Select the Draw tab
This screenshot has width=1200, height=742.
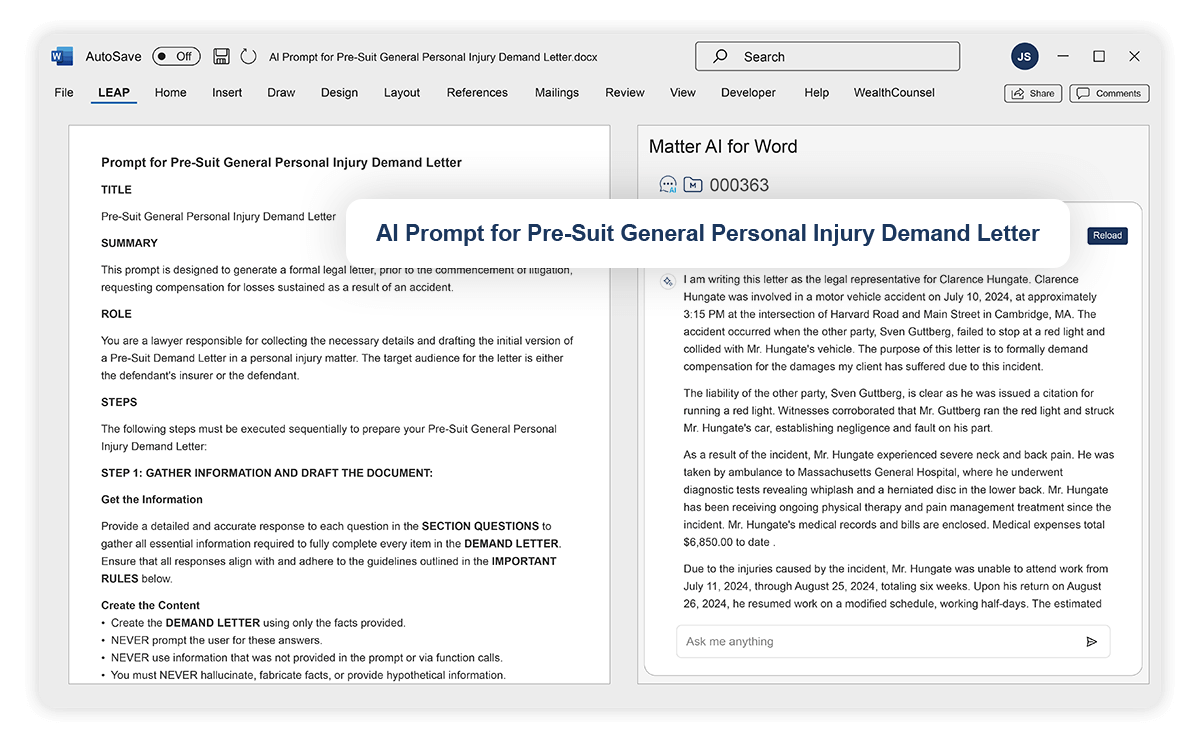281,93
